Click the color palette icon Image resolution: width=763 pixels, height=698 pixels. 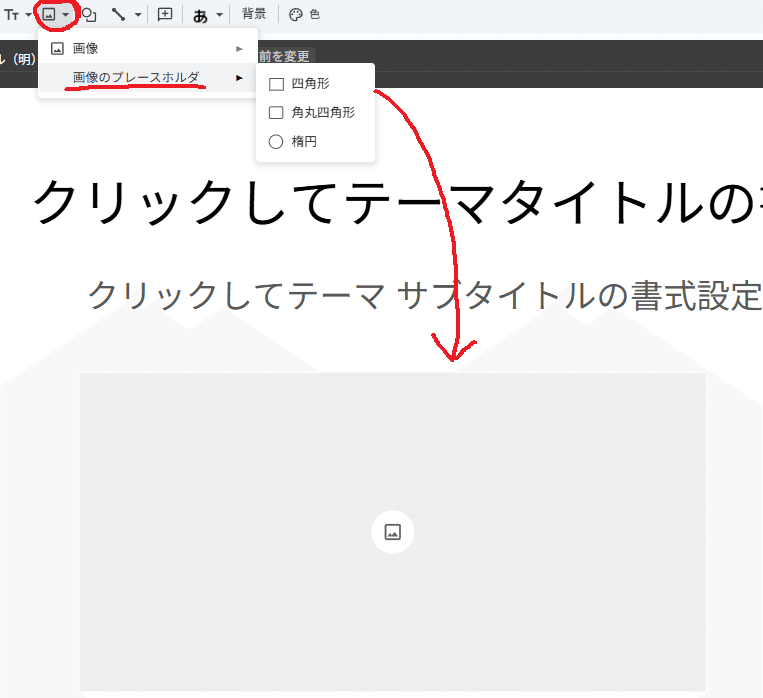tap(296, 15)
